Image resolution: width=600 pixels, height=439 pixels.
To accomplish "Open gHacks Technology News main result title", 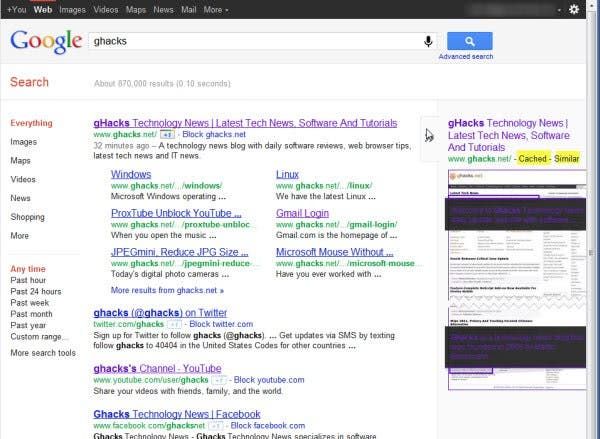I will click(x=245, y=123).
